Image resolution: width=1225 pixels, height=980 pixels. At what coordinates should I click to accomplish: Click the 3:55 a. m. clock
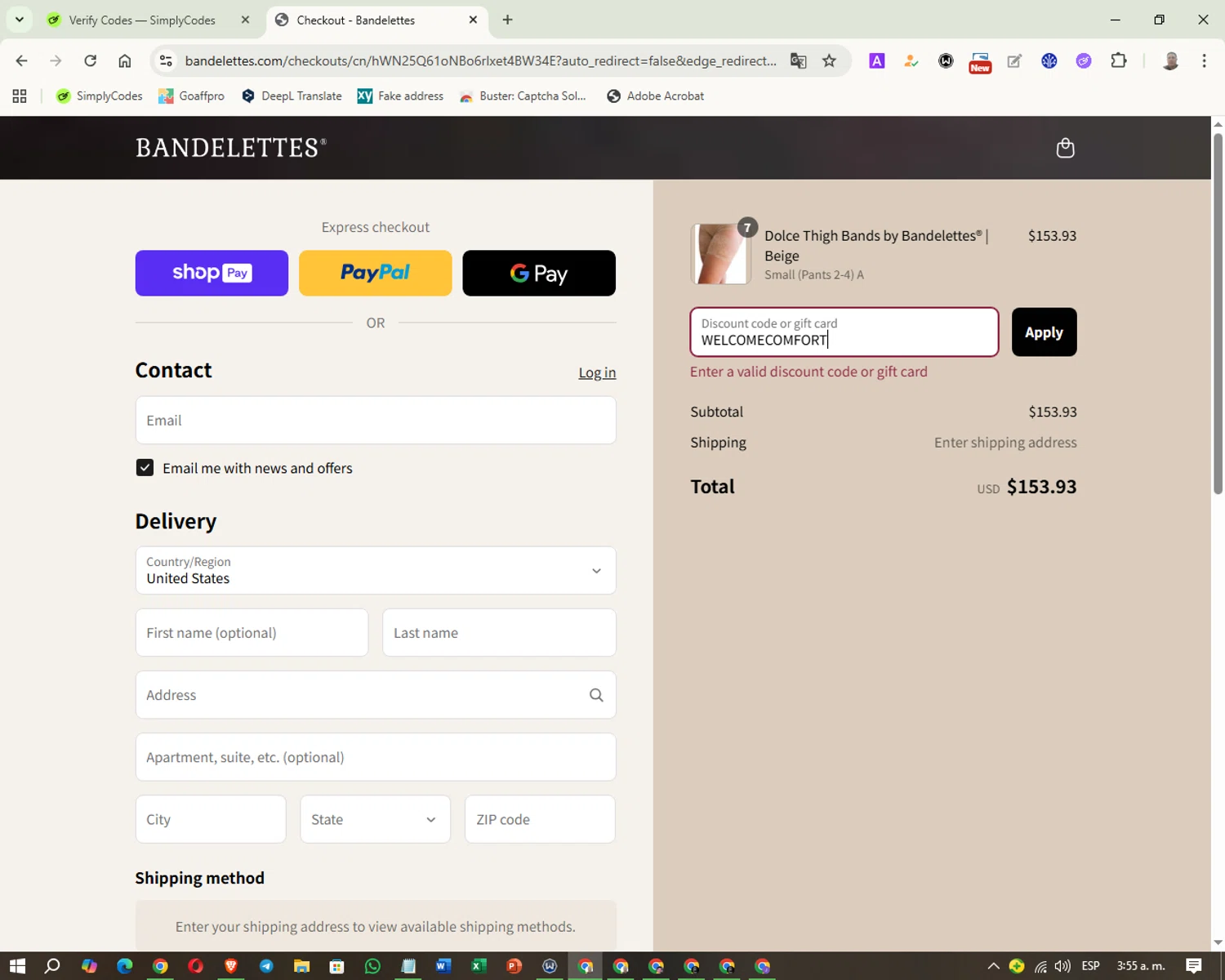(x=1141, y=966)
